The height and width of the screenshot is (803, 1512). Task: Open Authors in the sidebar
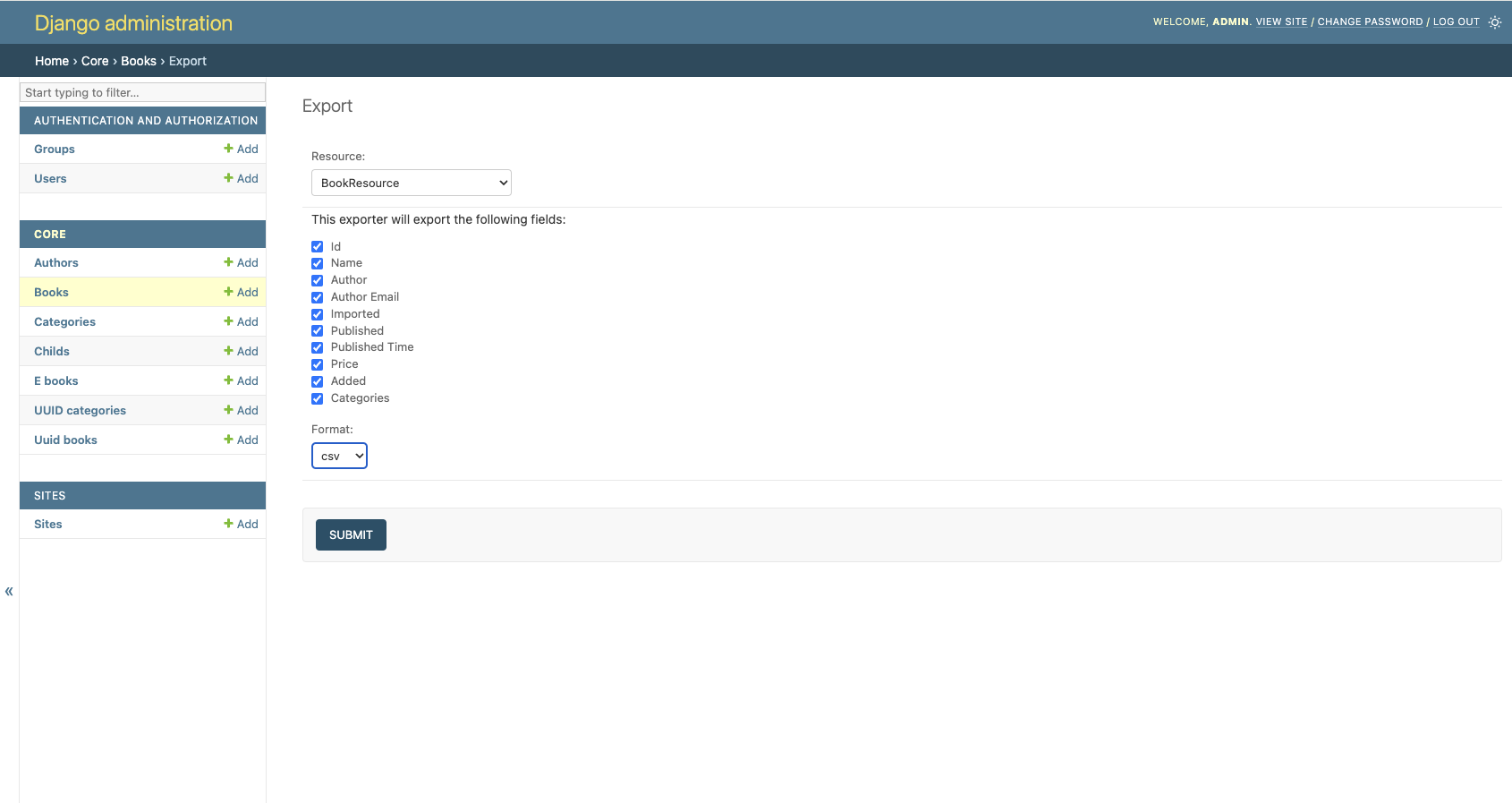point(56,262)
